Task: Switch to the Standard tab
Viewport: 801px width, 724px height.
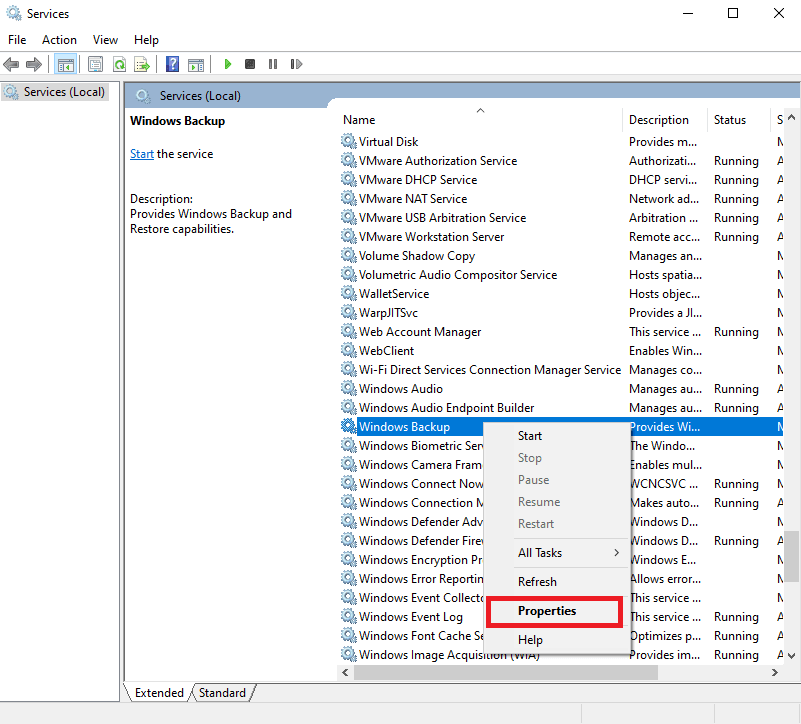Action: click(x=223, y=693)
